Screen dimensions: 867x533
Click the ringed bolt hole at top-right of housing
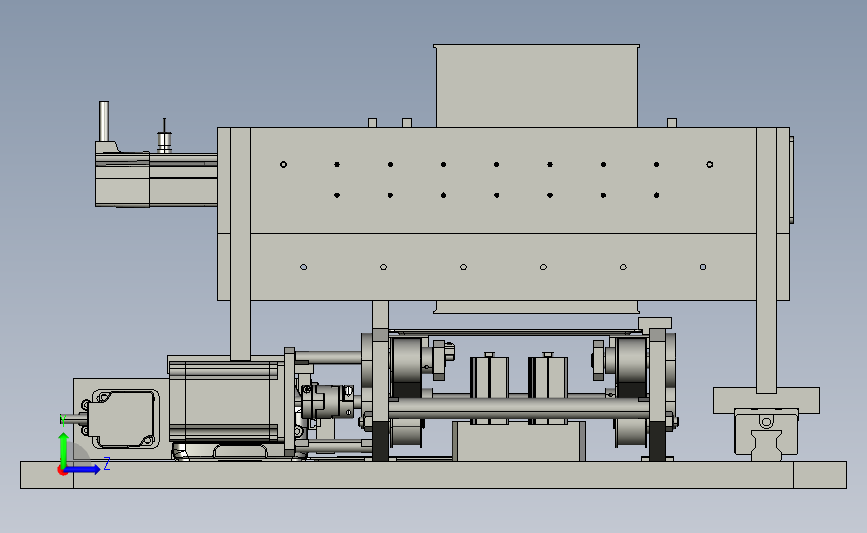710,164
